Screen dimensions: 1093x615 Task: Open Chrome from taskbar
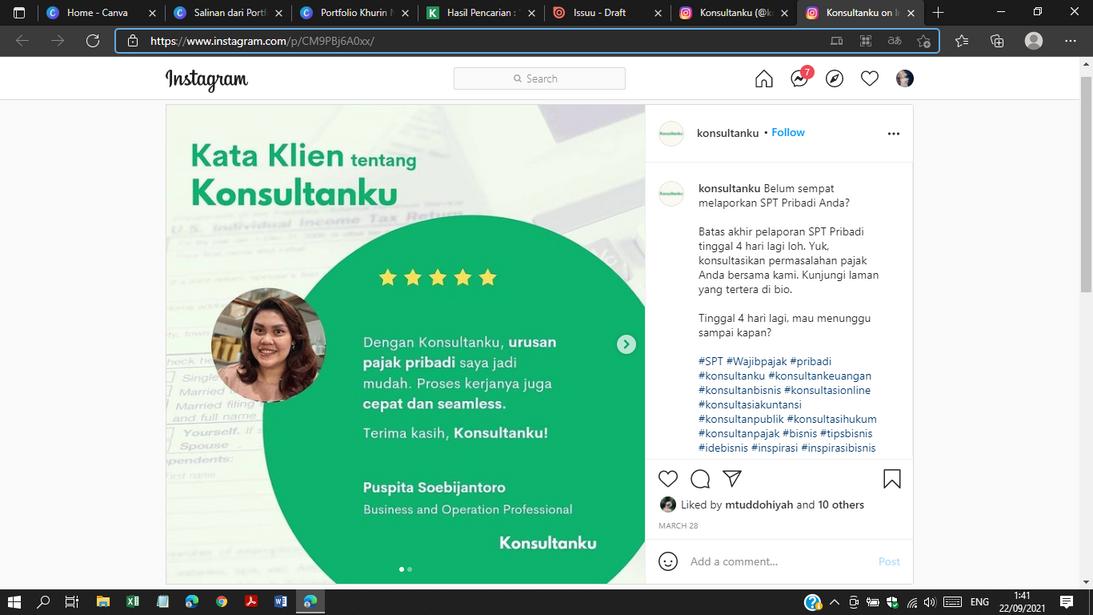coord(222,602)
